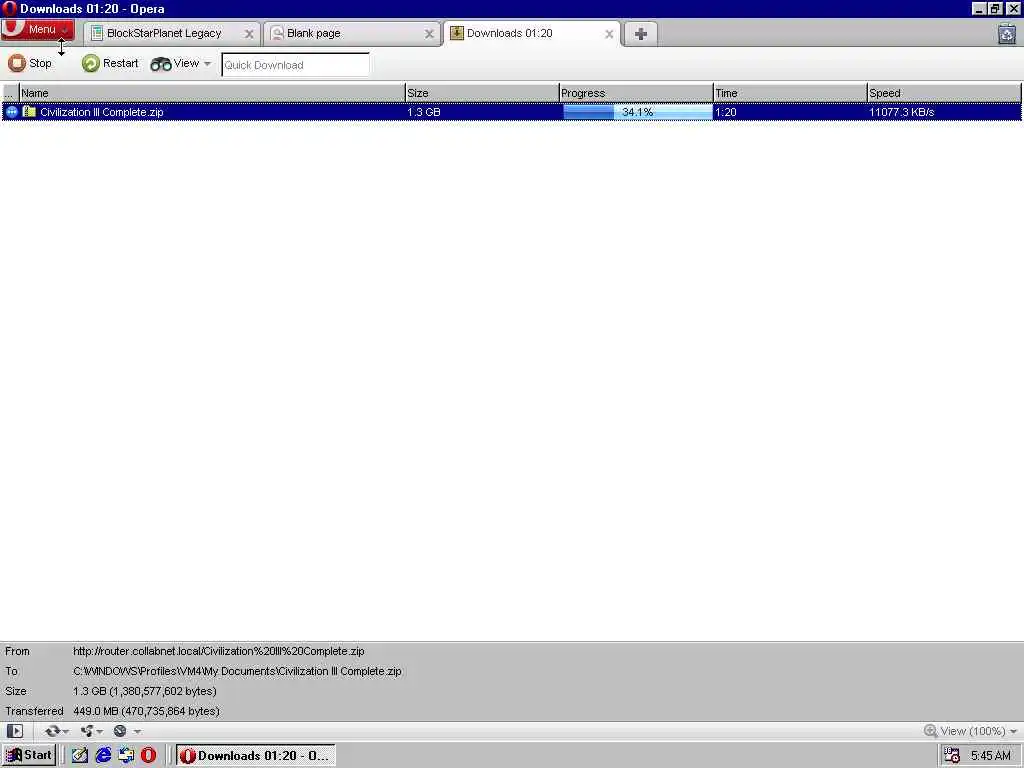Click the Transferred 449.0 MB value
This screenshot has height=768, width=1024.
pos(146,711)
